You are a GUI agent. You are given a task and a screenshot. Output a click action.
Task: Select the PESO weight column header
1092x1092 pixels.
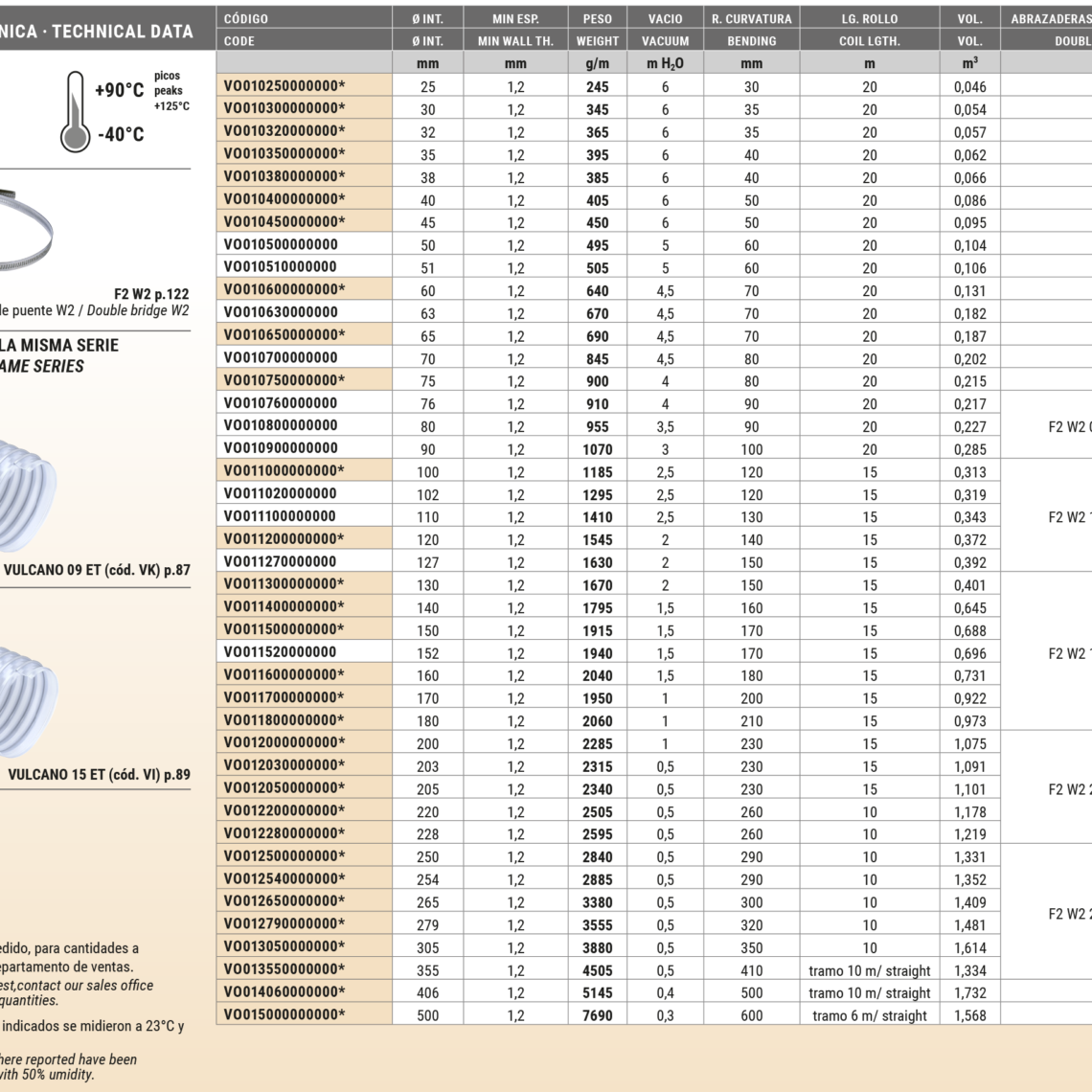coord(597,18)
